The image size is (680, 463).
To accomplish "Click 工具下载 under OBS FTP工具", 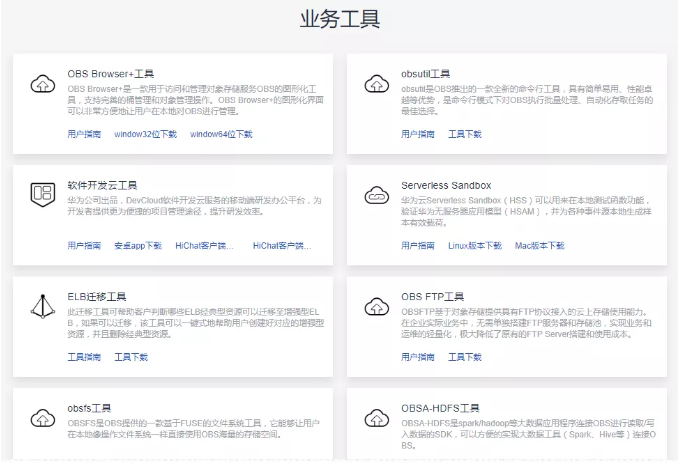I will (x=465, y=357).
